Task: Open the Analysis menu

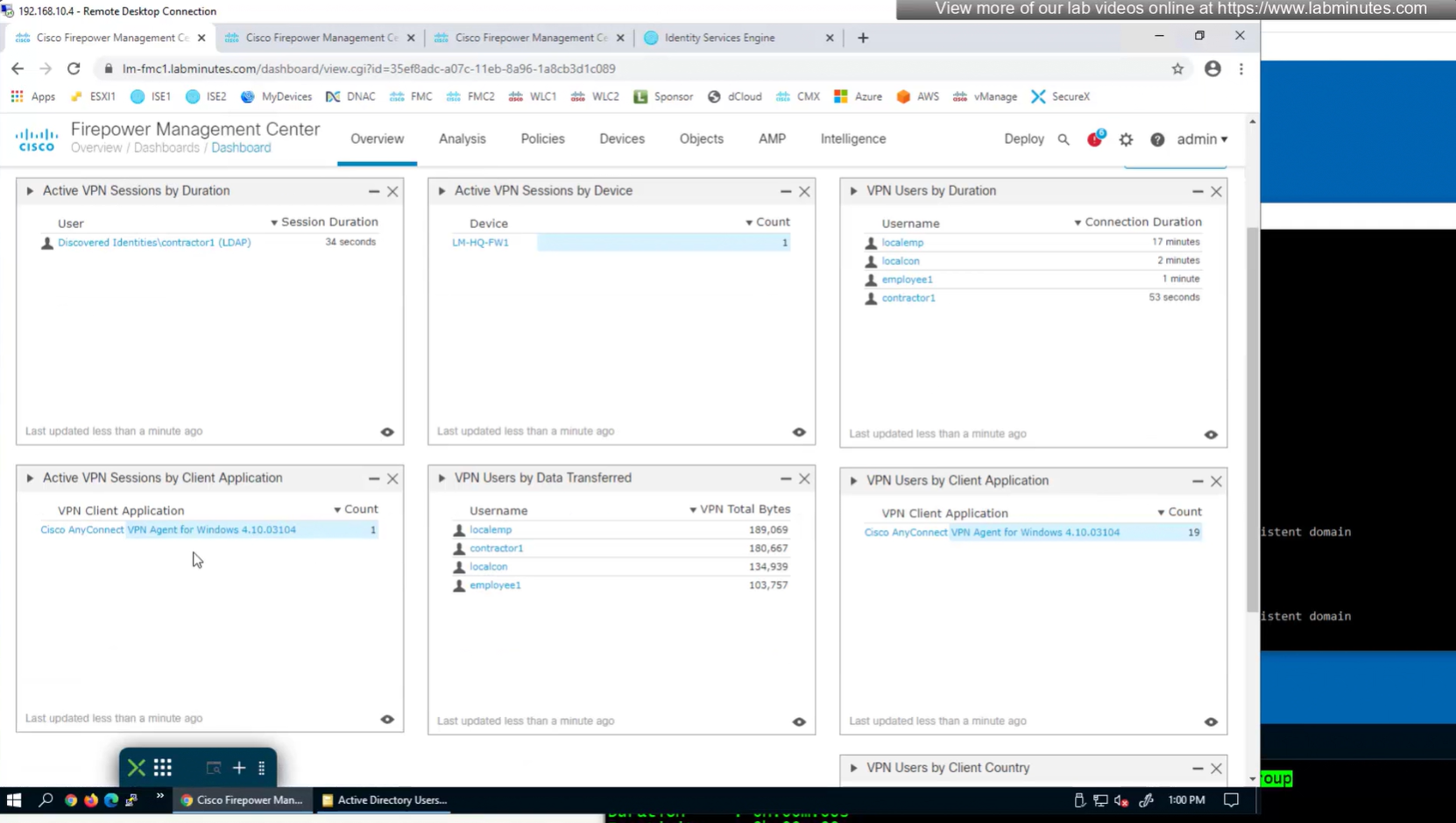Action: (462, 138)
